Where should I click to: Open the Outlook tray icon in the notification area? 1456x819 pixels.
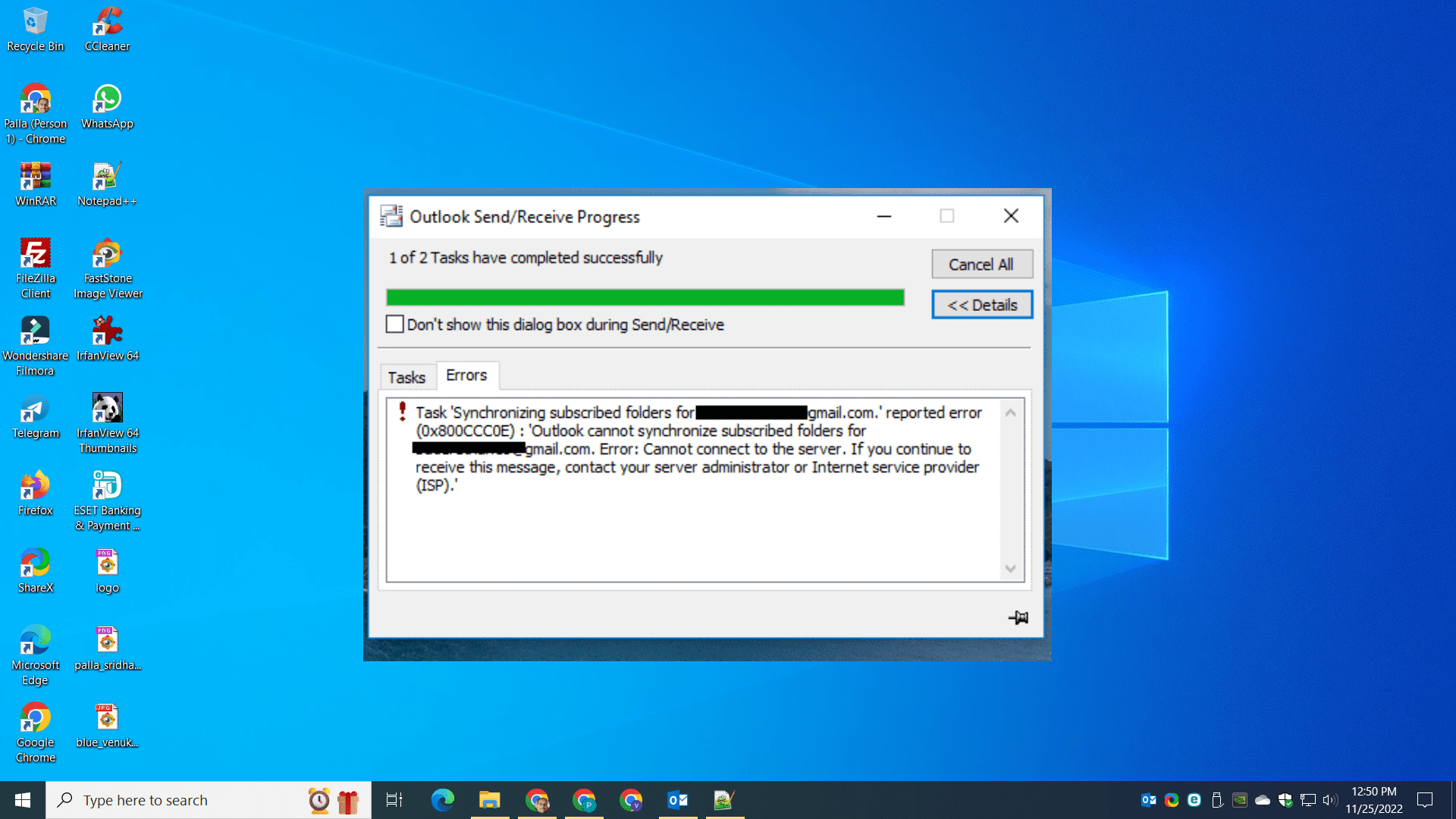click(x=1149, y=800)
